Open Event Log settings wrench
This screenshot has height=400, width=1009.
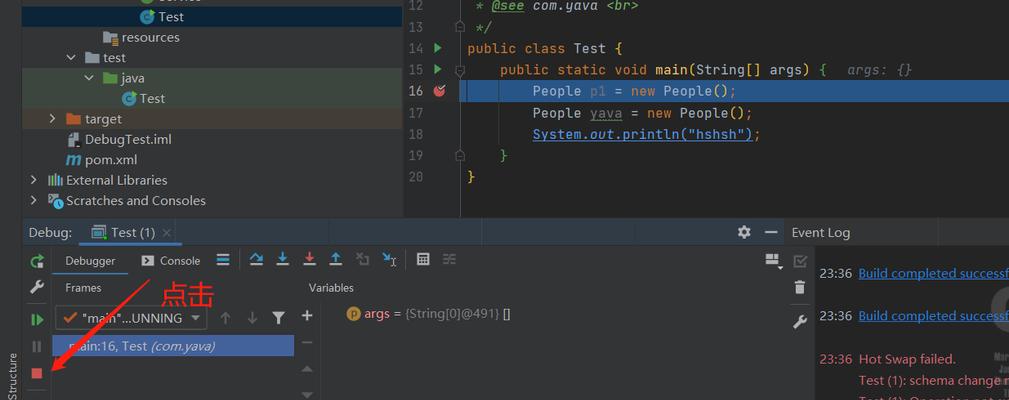tap(800, 322)
